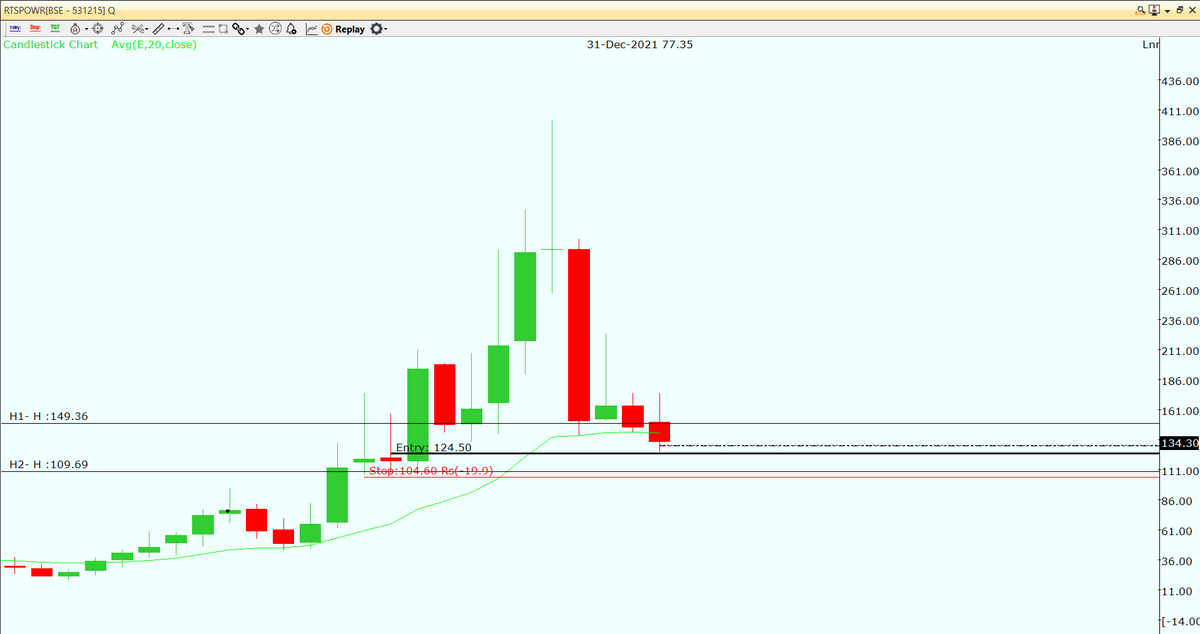Click the 436.00 price axis label
Viewport: 1200px width, 634px height.
coord(1179,81)
